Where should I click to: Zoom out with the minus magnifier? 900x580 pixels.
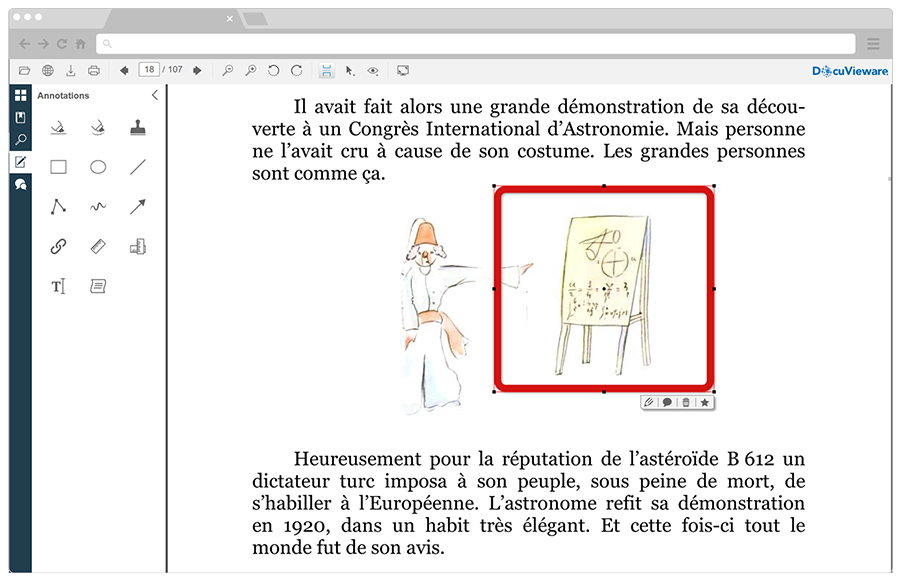pos(228,71)
